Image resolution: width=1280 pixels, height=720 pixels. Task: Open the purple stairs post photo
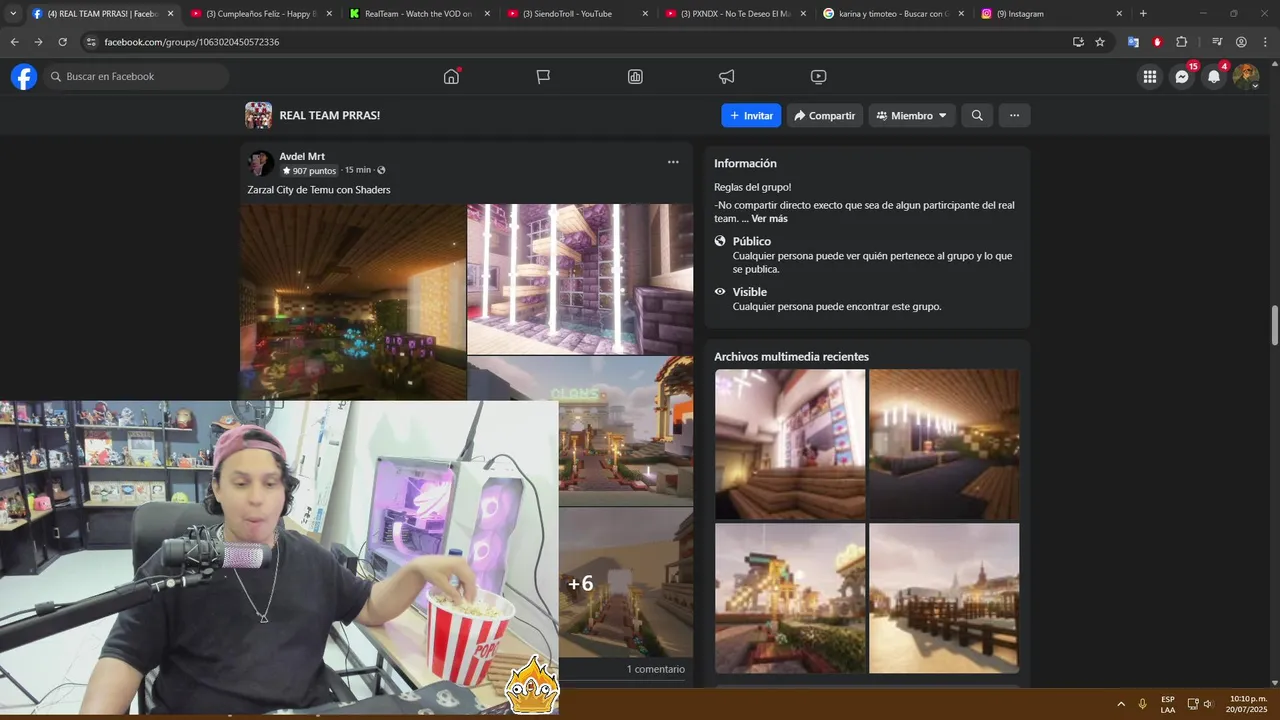580,279
